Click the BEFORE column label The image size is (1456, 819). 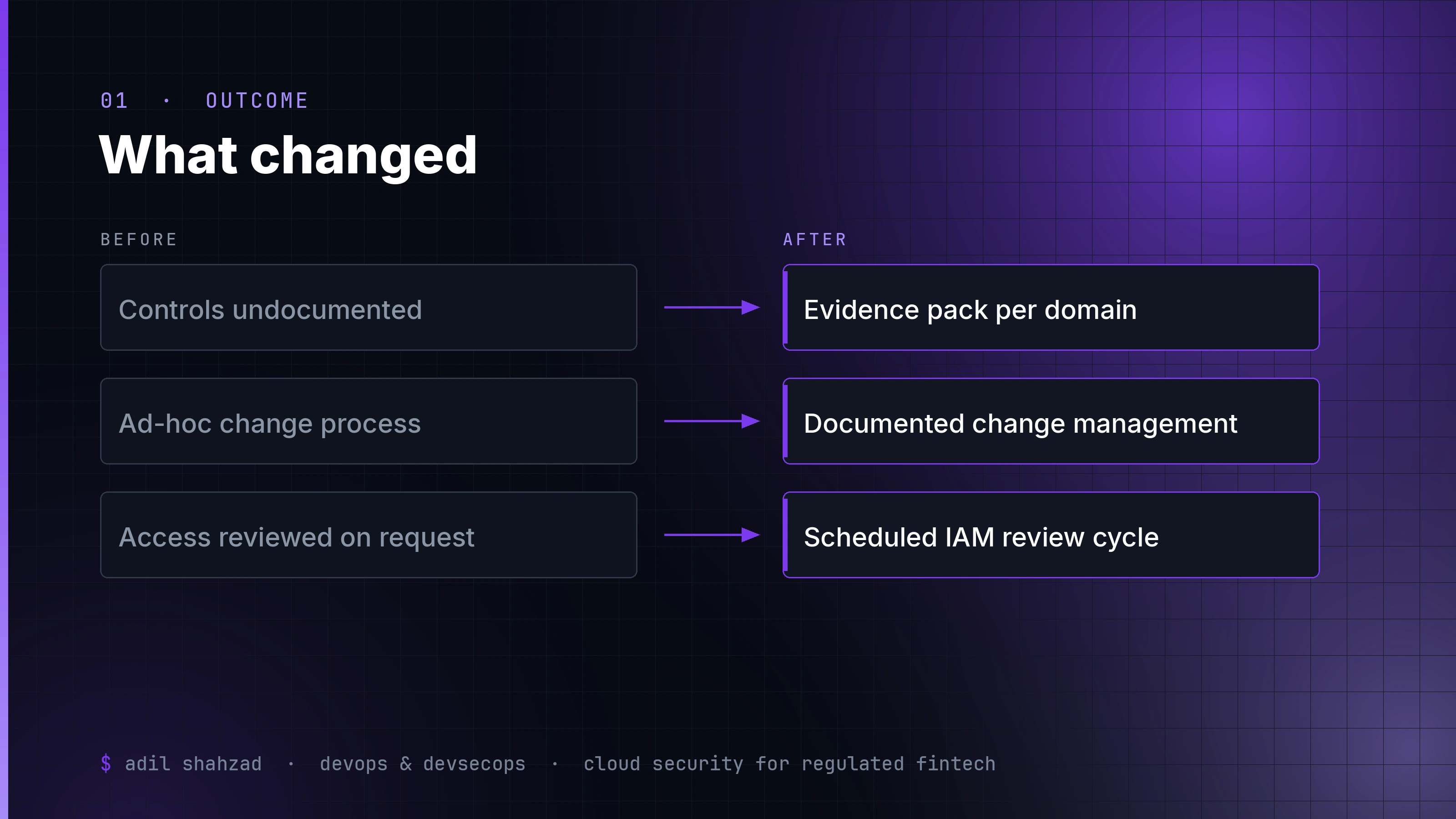point(139,240)
